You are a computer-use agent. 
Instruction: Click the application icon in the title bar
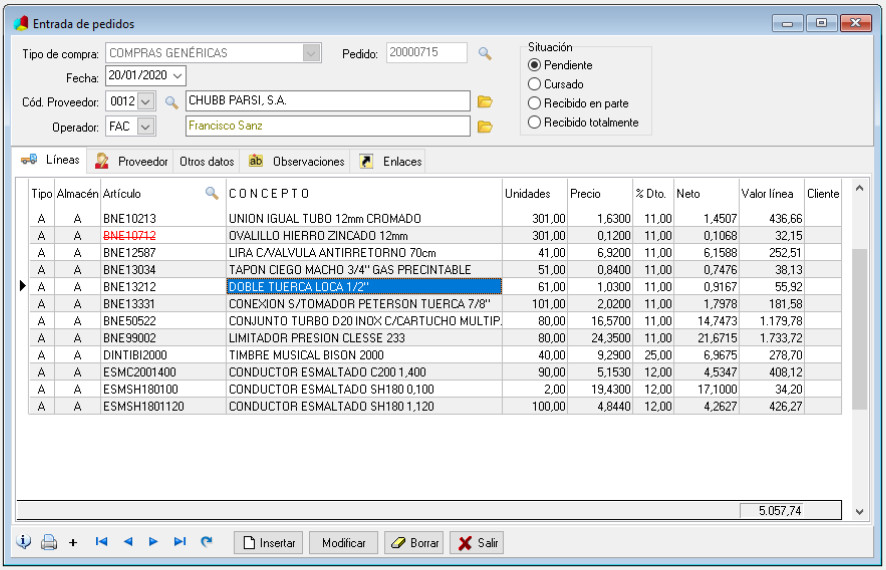pos(21,23)
